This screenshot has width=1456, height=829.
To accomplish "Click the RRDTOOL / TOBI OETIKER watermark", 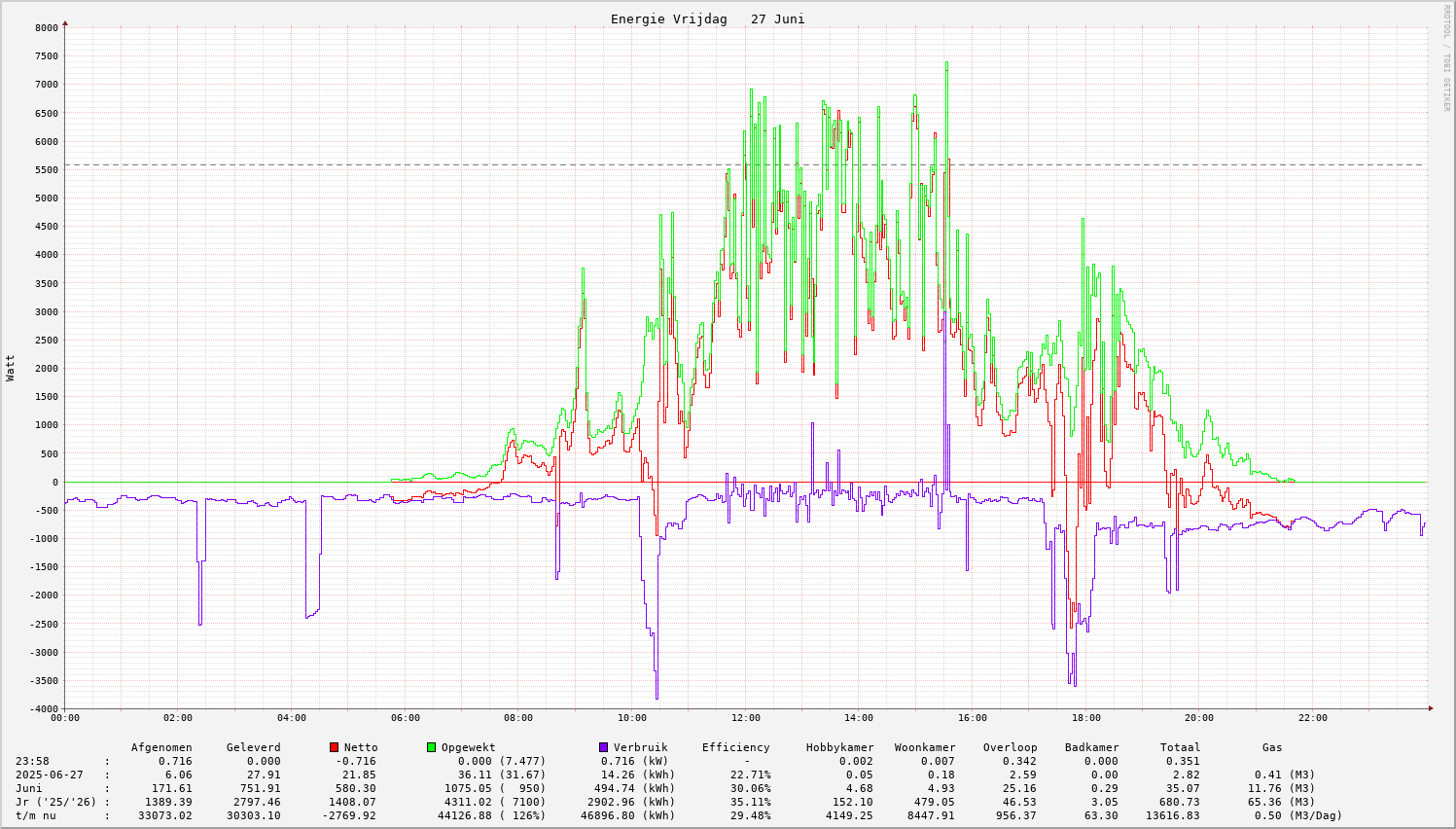I will pos(1446,58).
